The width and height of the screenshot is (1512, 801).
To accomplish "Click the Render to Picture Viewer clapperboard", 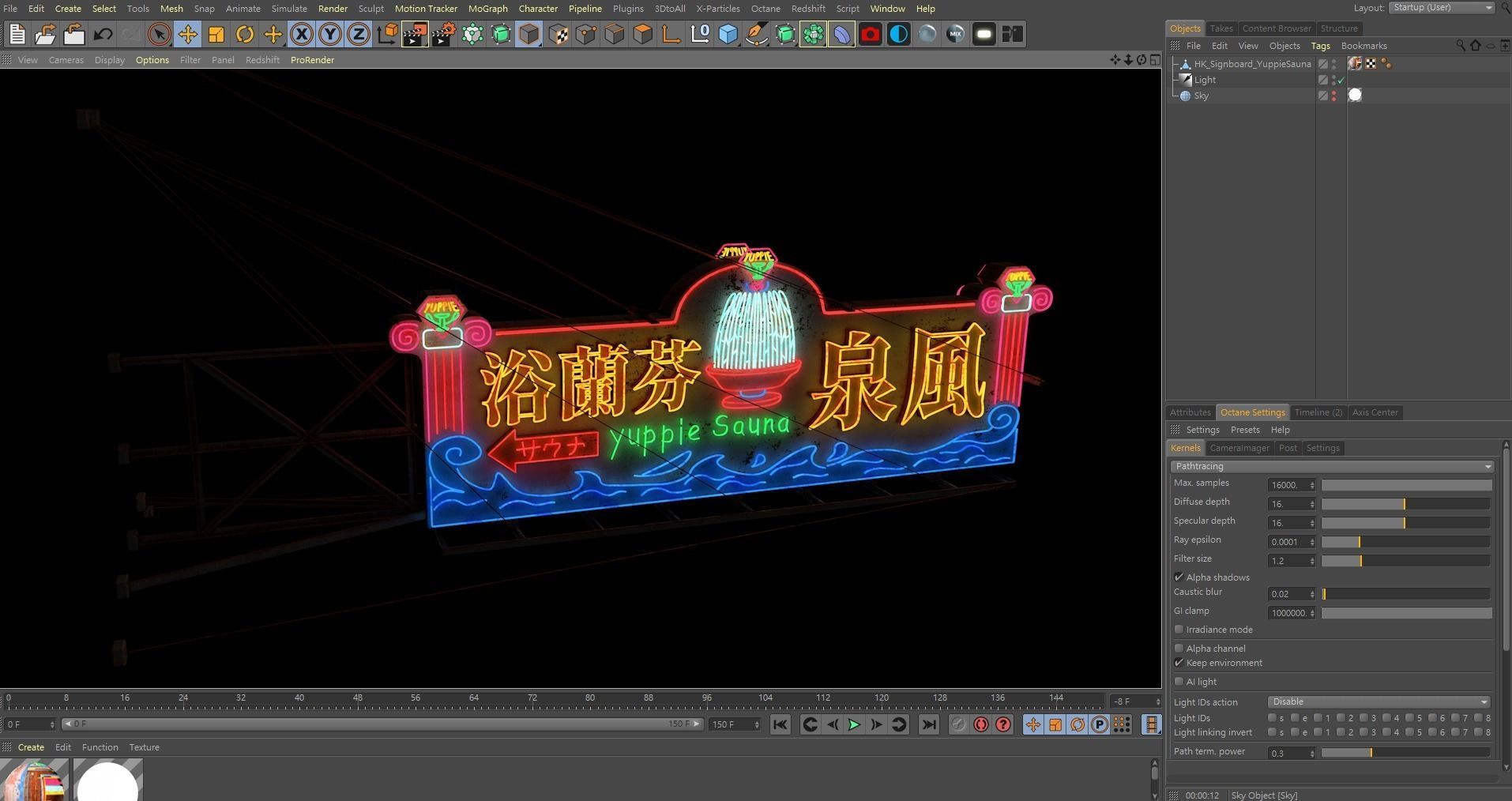I will coord(415,34).
